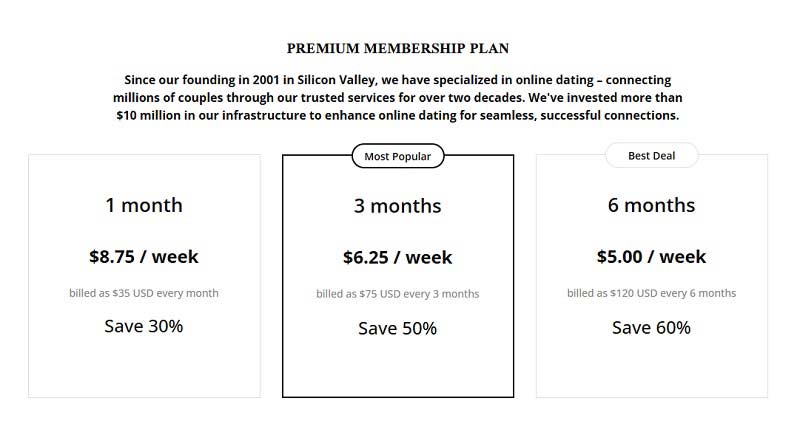Click the $5.00 / week price
The height and width of the screenshot is (432, 800).
(652, 257)
